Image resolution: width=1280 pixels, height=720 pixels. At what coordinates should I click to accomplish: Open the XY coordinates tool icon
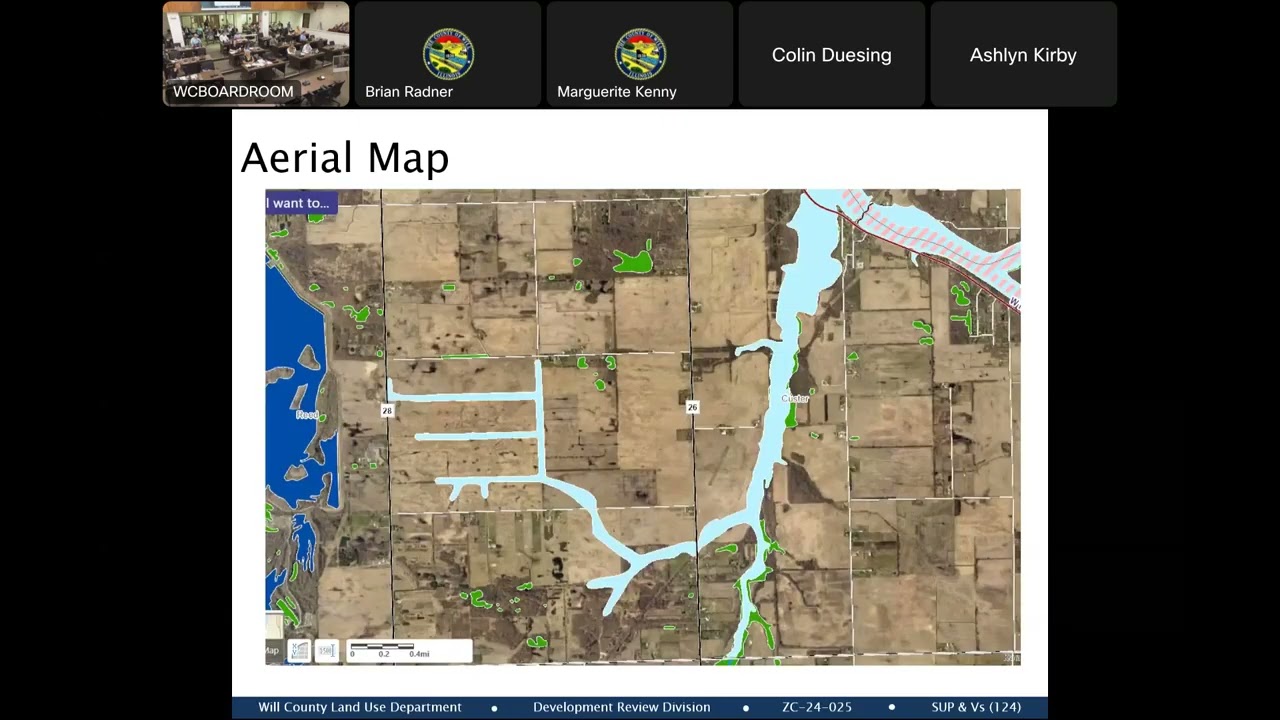click(x=299, y=651)
